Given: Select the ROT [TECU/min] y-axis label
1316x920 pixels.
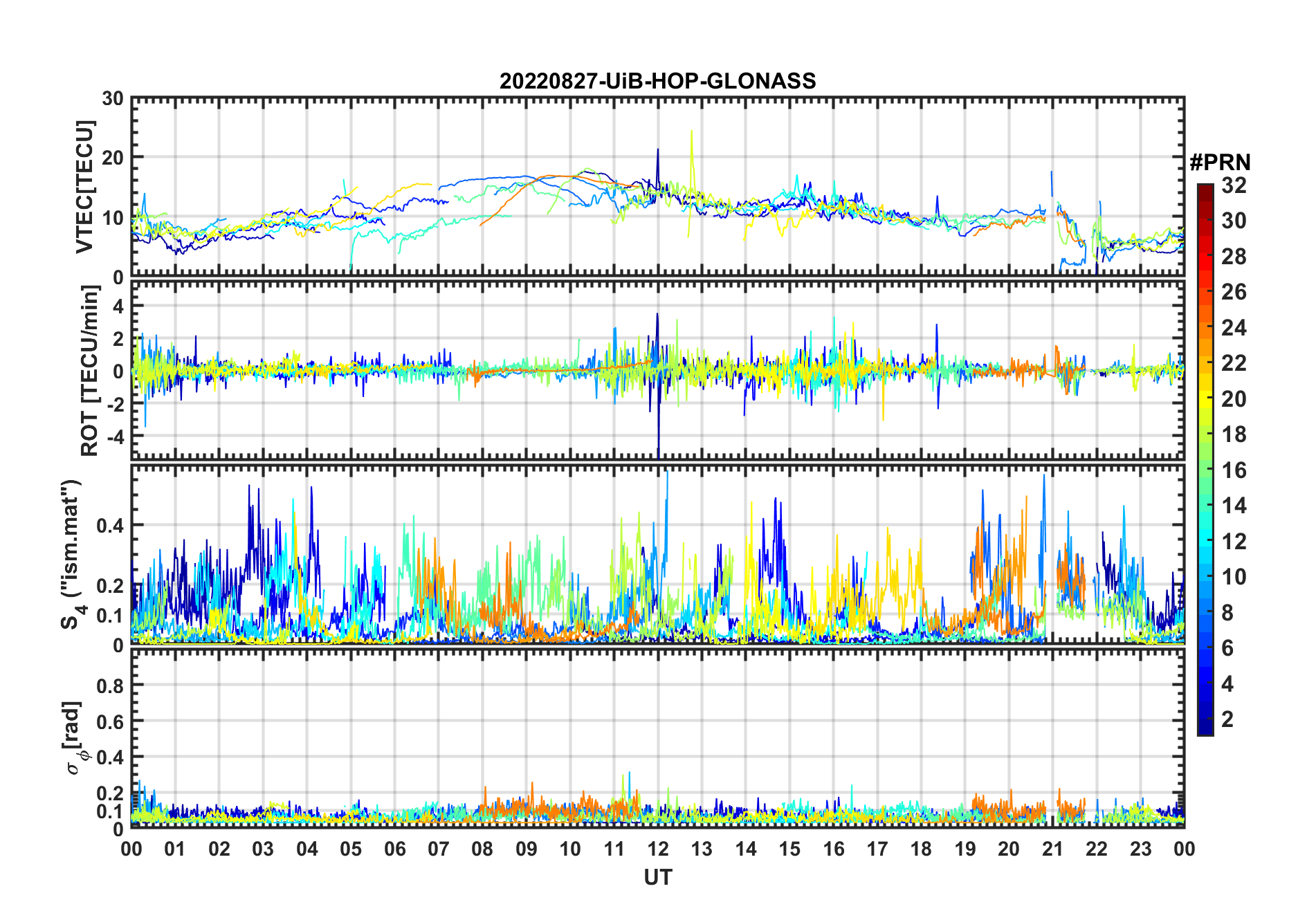Looking at the screenshot, I should (x=89, y=371).
